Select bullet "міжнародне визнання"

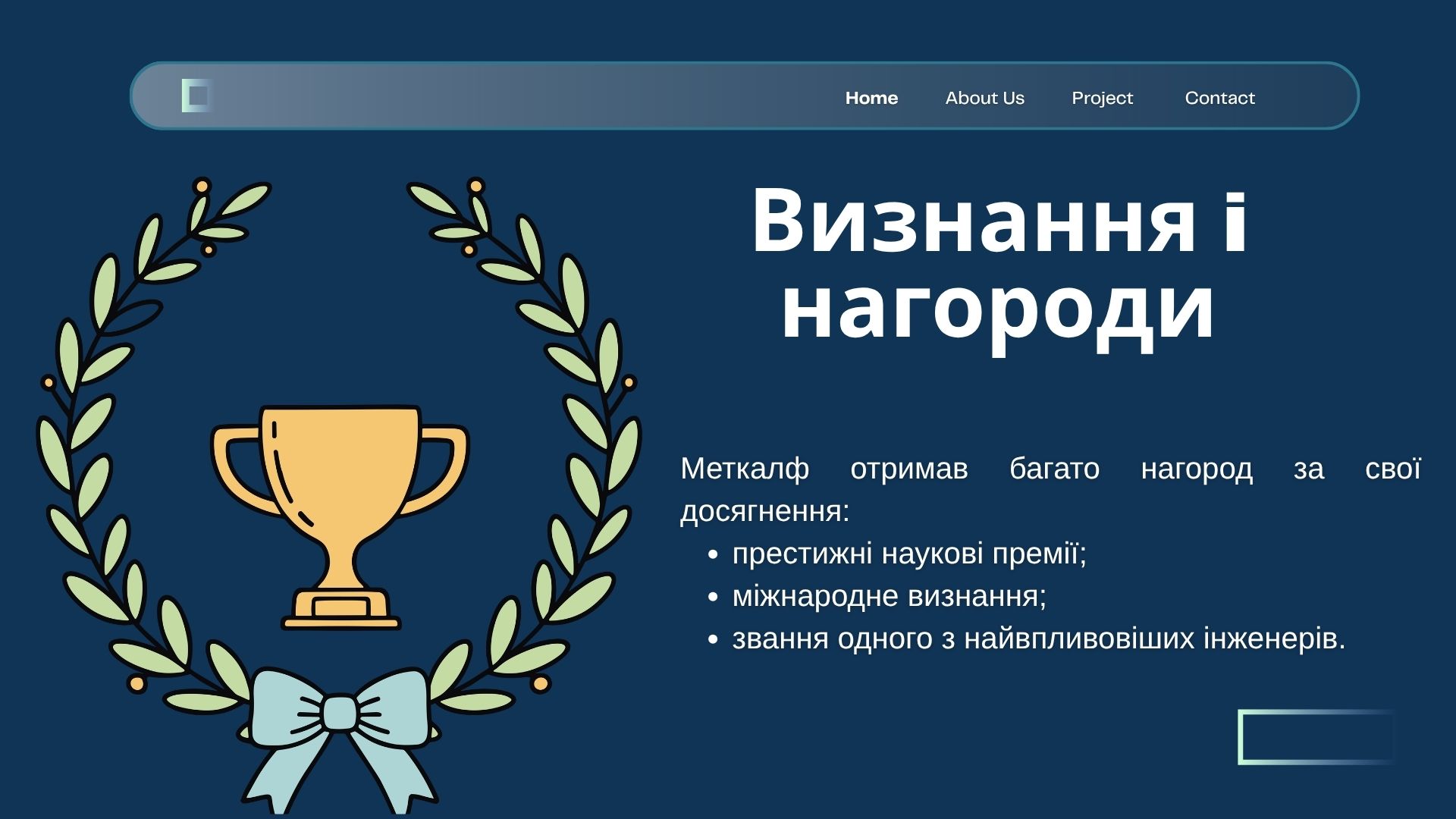click(x=889, y=596)
